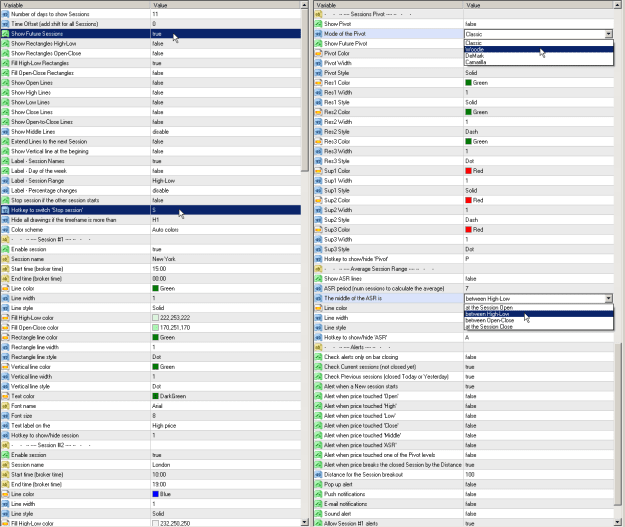The width and height of the screenshot is (625, 527).
Task: Select 'Woodie' in the pivot mode list
Action: coord(539,49)
